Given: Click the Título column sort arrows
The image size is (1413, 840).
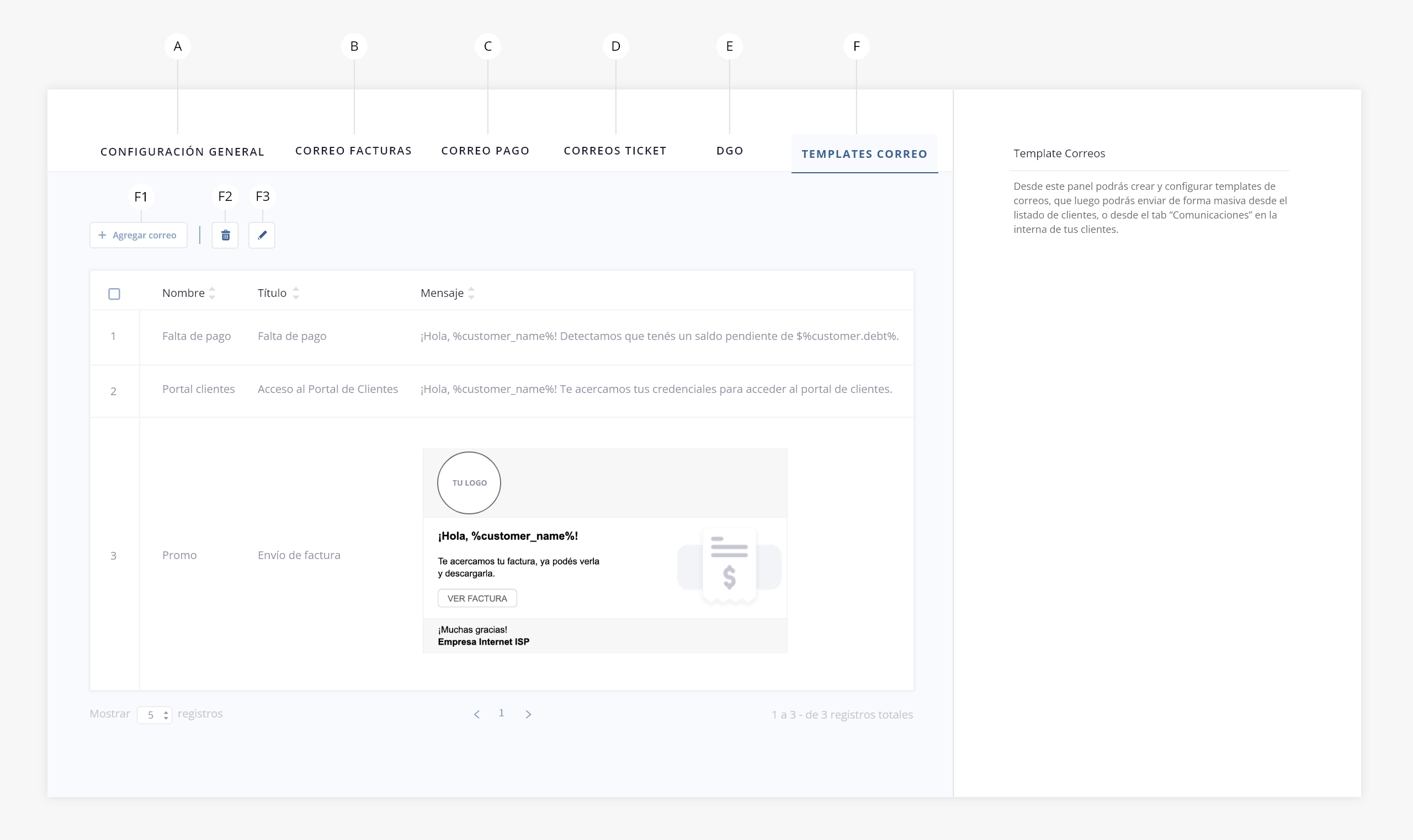Looking at the screenshot, I should [295, 293].
